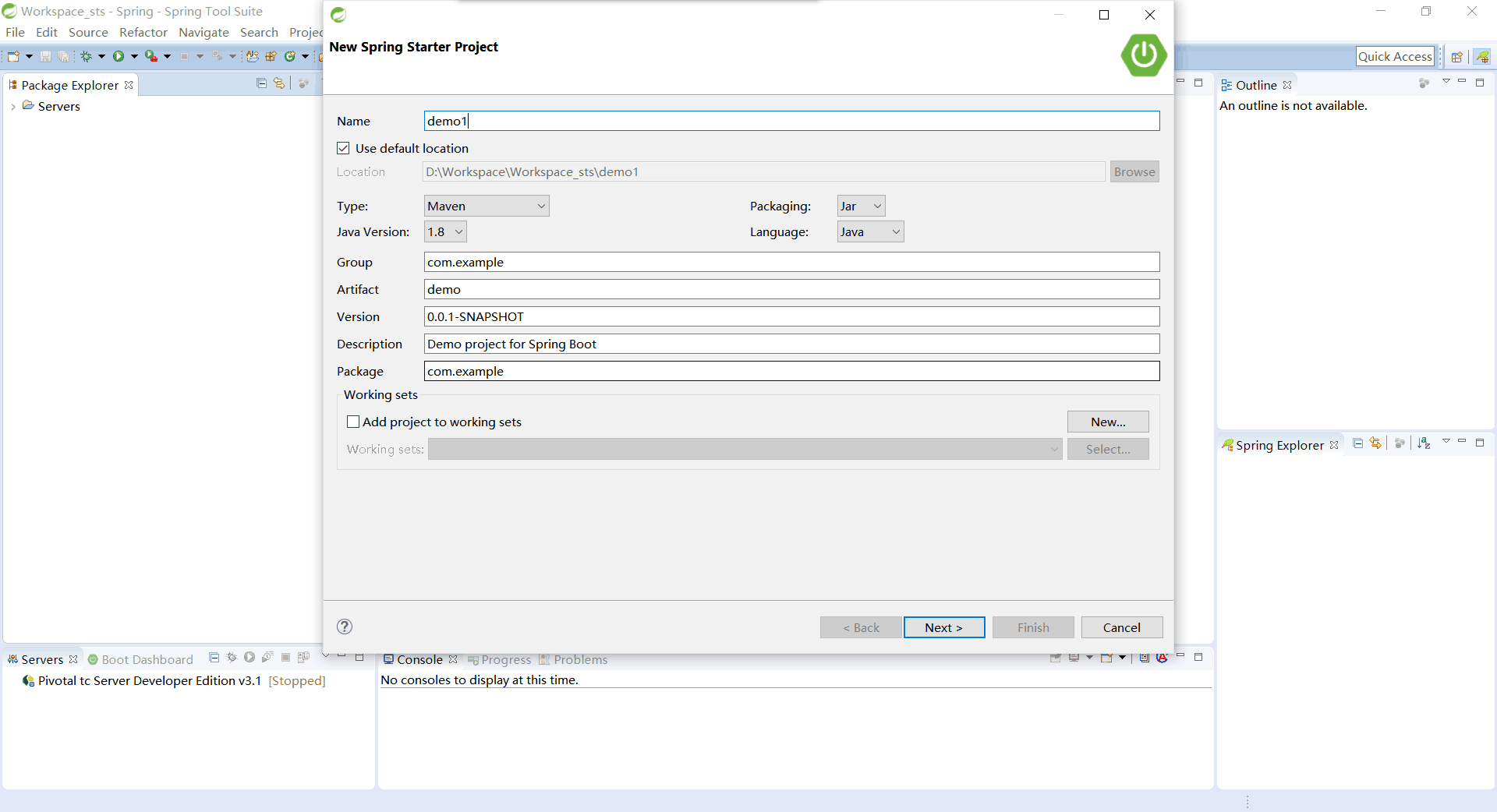Click the Finish button
This screenshot has height=812, width=1497.
[x=1033, y=627]
